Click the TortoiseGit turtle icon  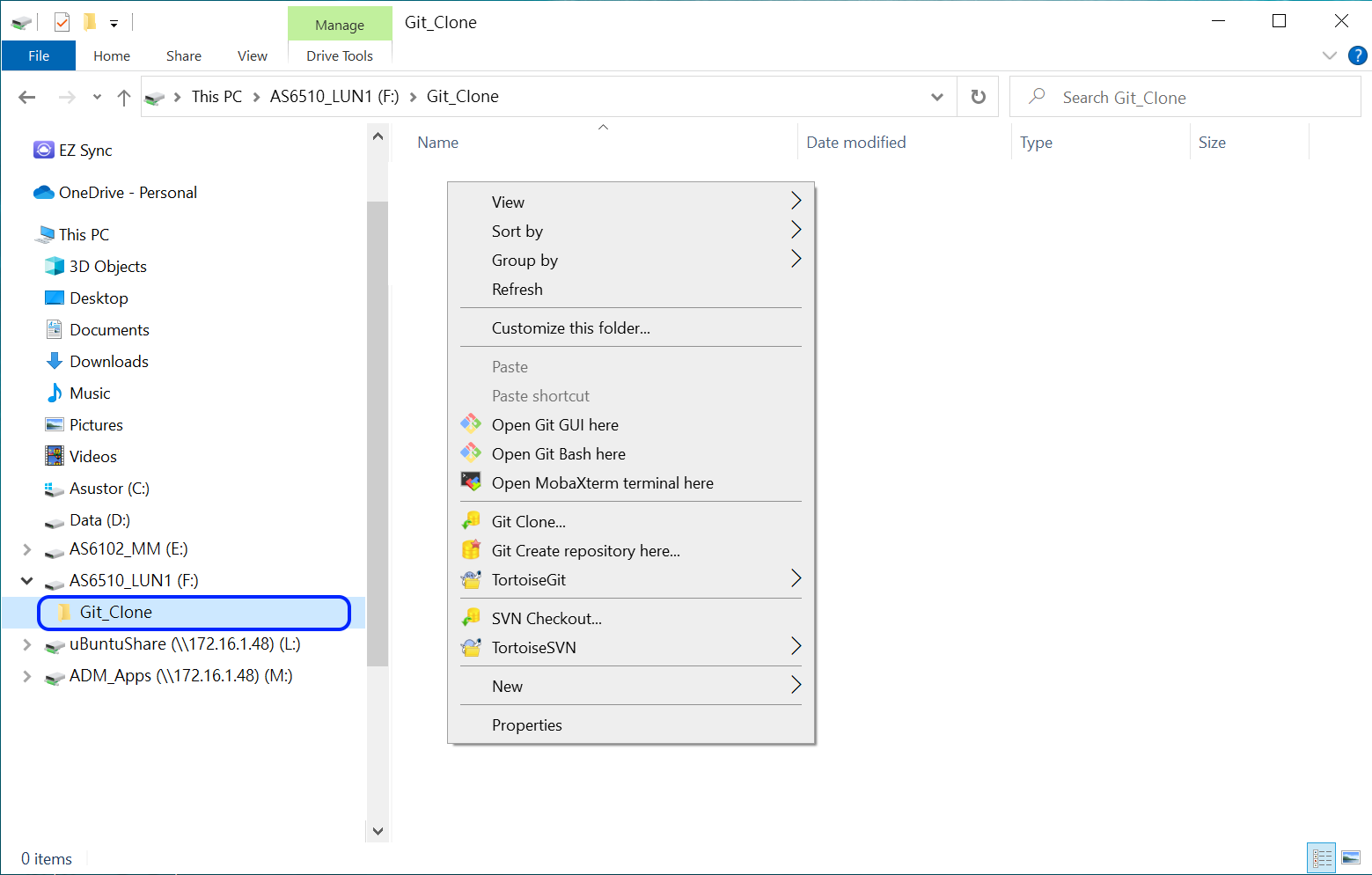point(471,579)
